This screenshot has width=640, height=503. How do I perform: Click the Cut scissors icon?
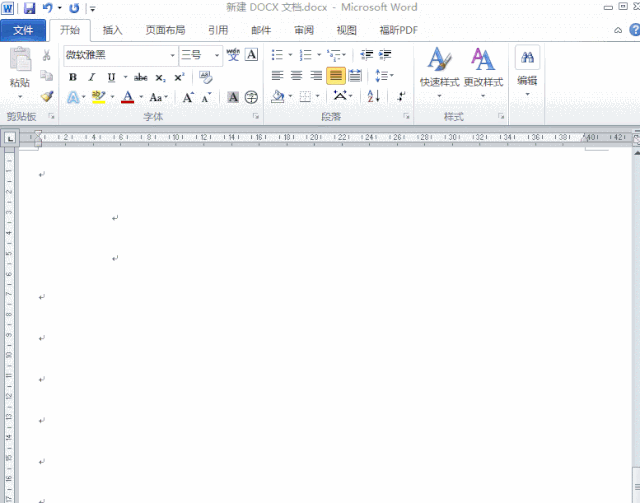pyautogui.click(x=47, y=55)
